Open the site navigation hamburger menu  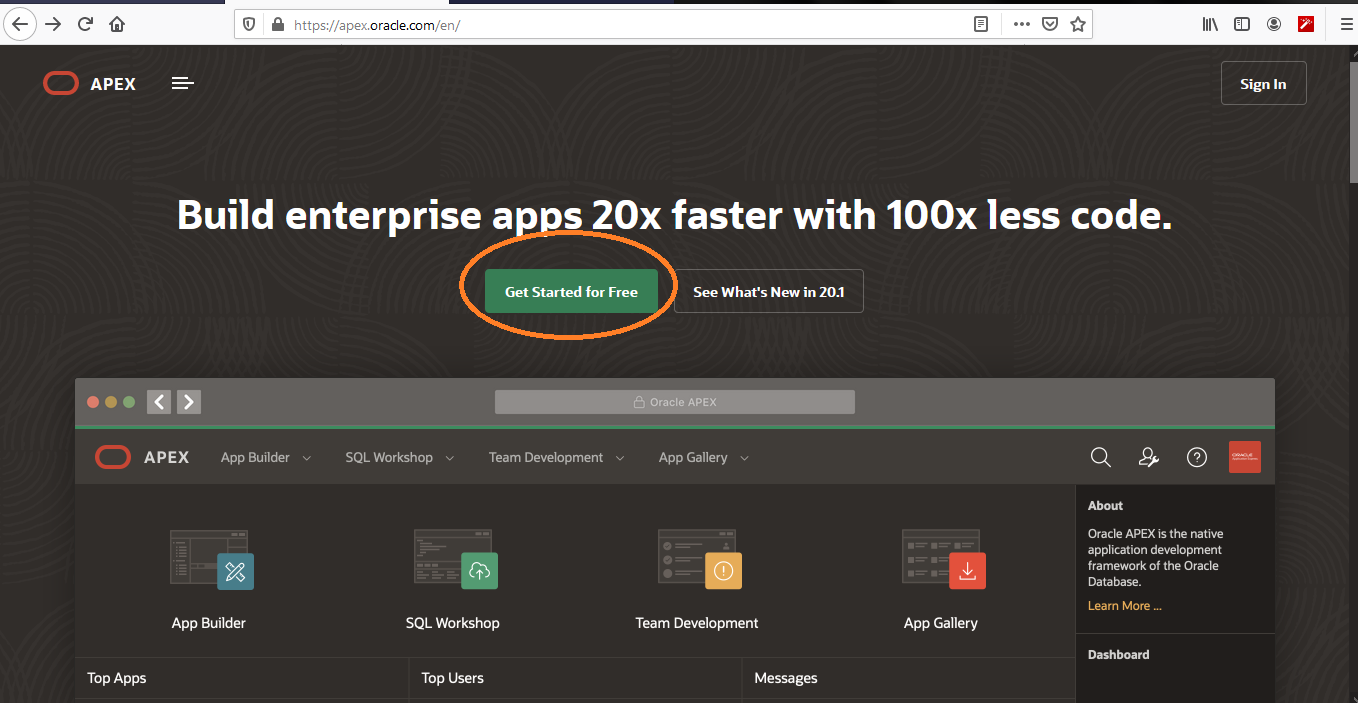(x=183, y=84)
